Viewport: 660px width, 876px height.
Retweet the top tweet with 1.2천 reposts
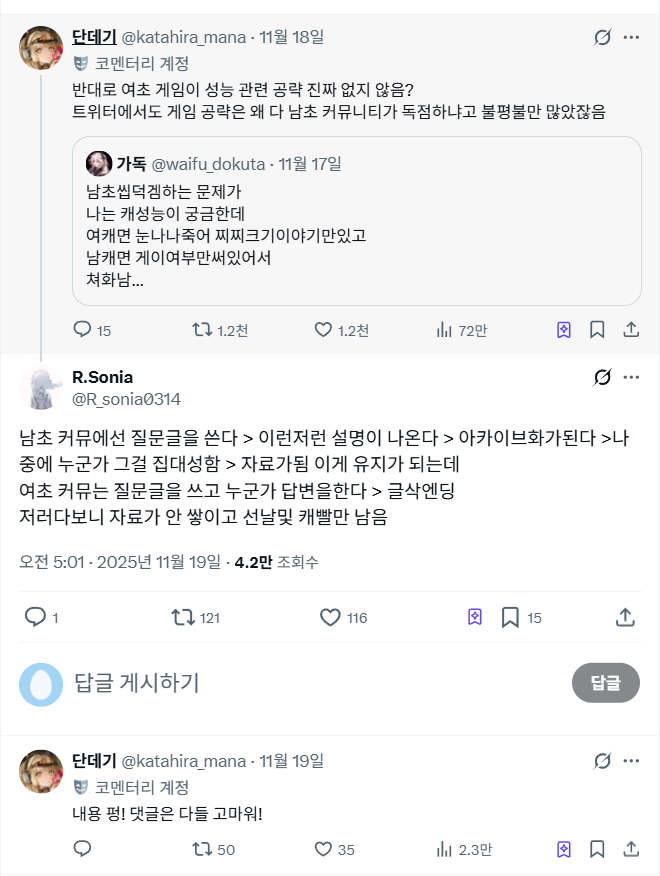point(201,329)
